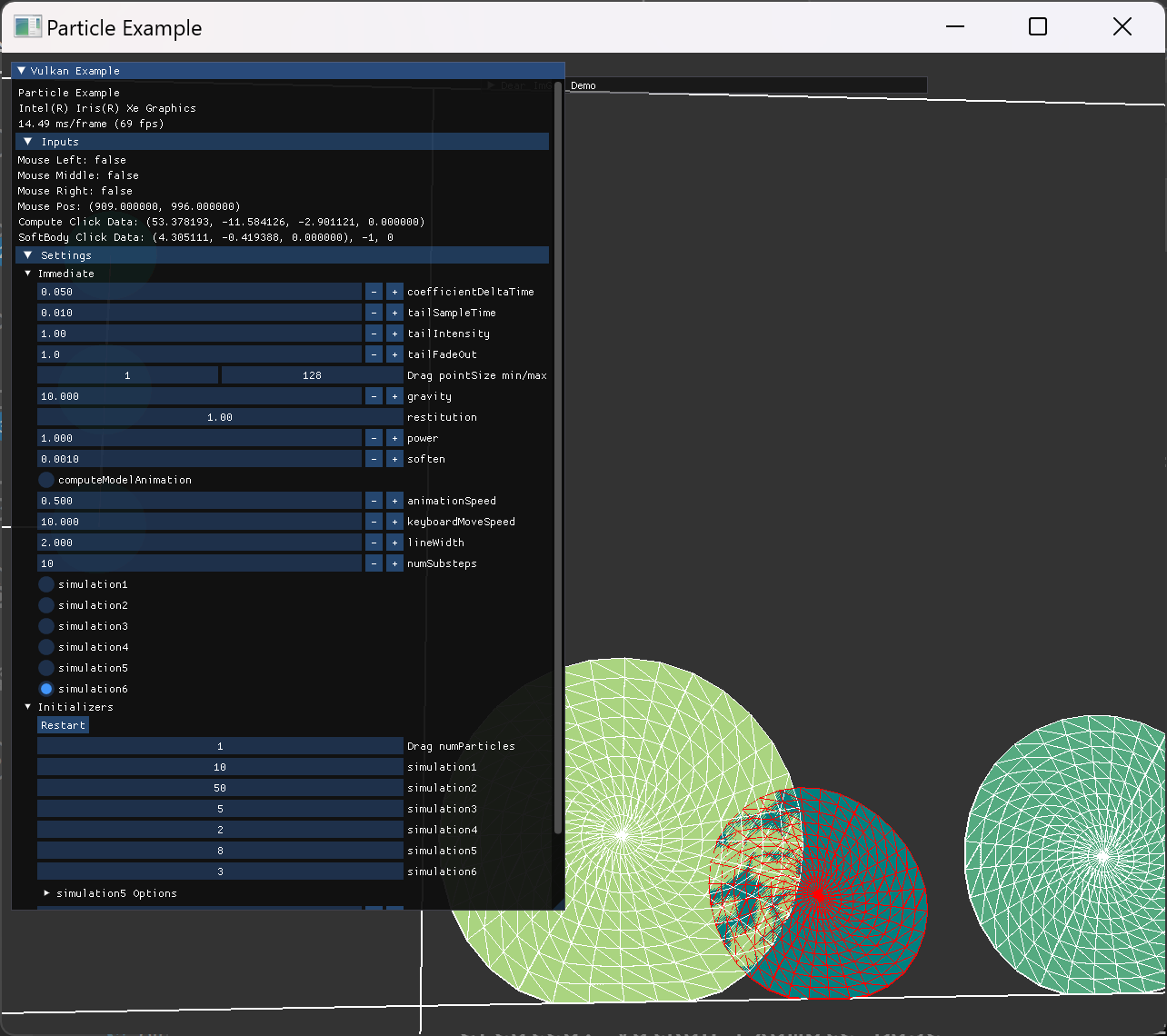Click the teal-green sphere at right
The height and width of the screenshot is (1036, 1167).
pyautogui.click(x=1065, y=855)
